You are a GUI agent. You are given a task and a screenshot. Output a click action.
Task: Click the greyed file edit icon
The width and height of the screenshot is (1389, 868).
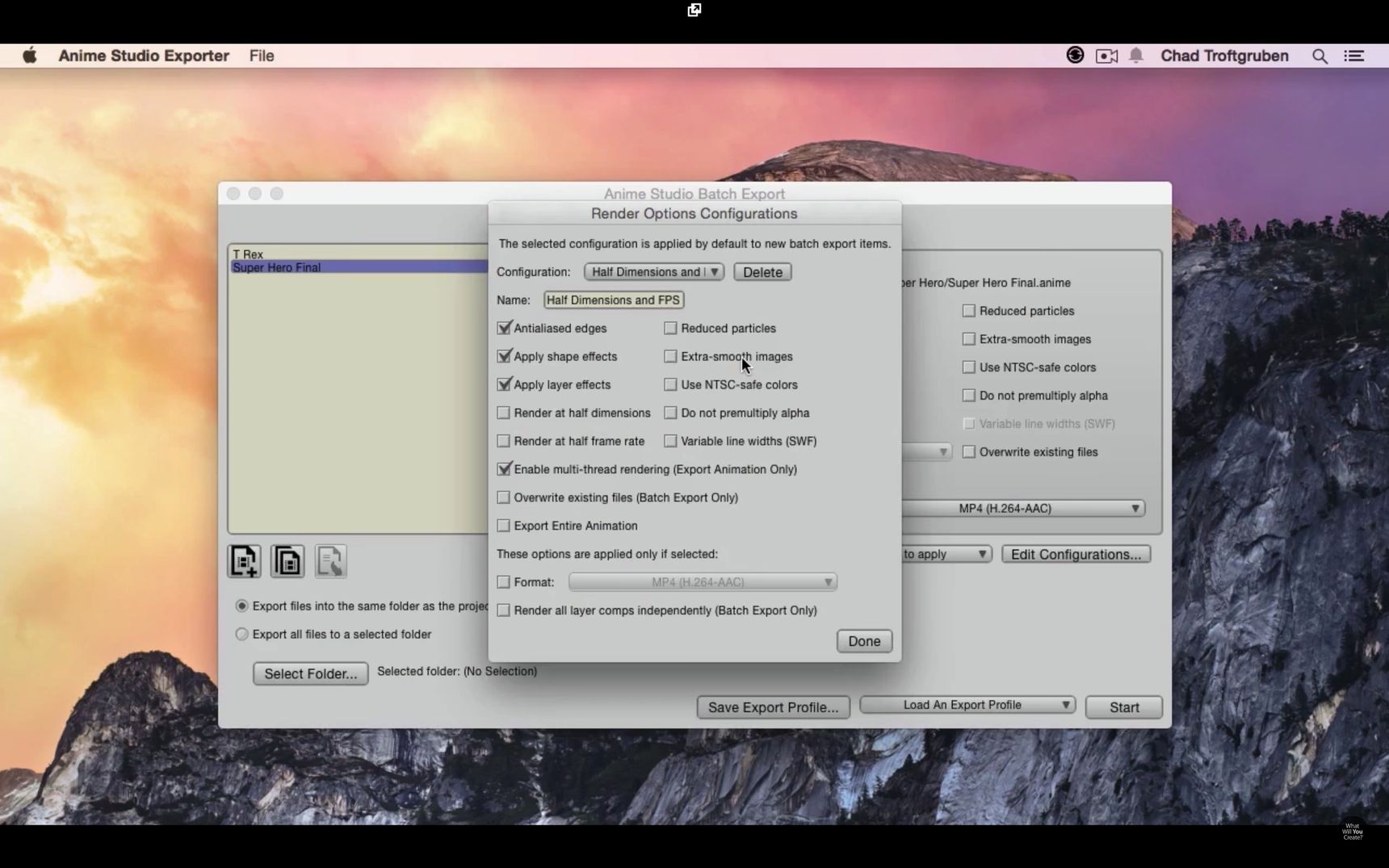point(330,561)
